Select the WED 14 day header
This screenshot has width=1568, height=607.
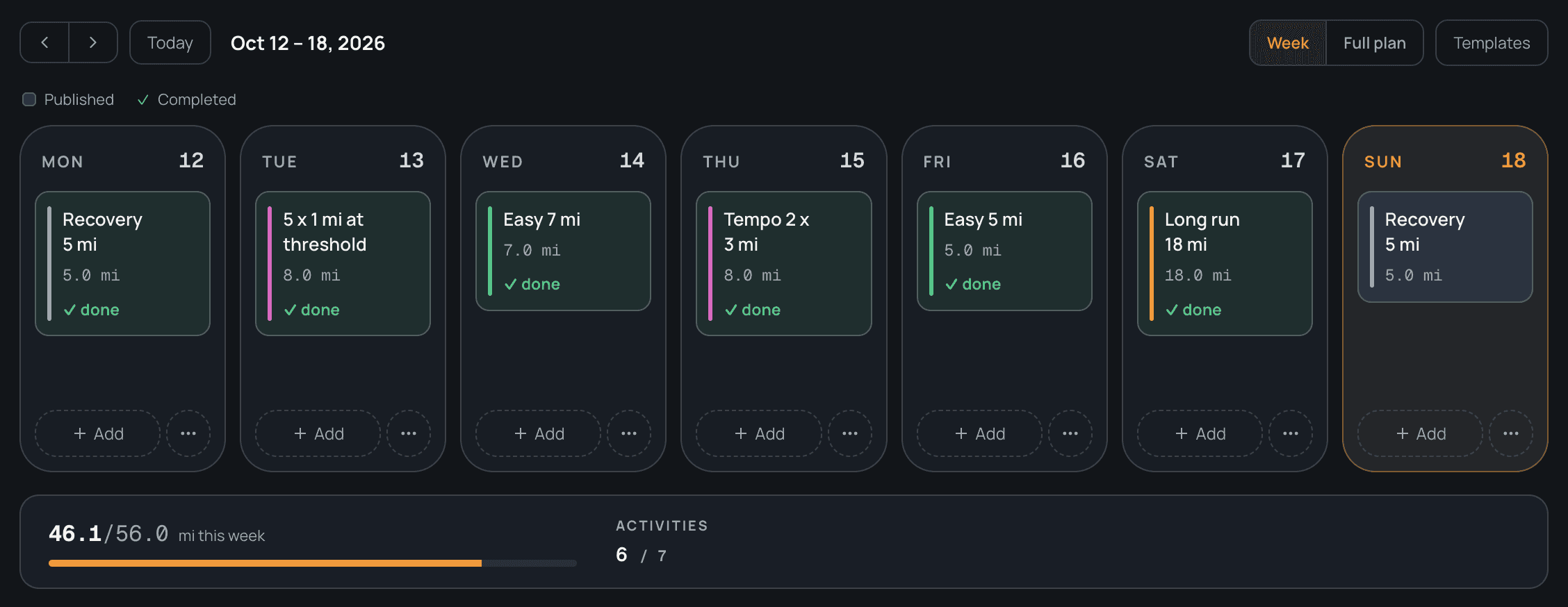[563, 161]
